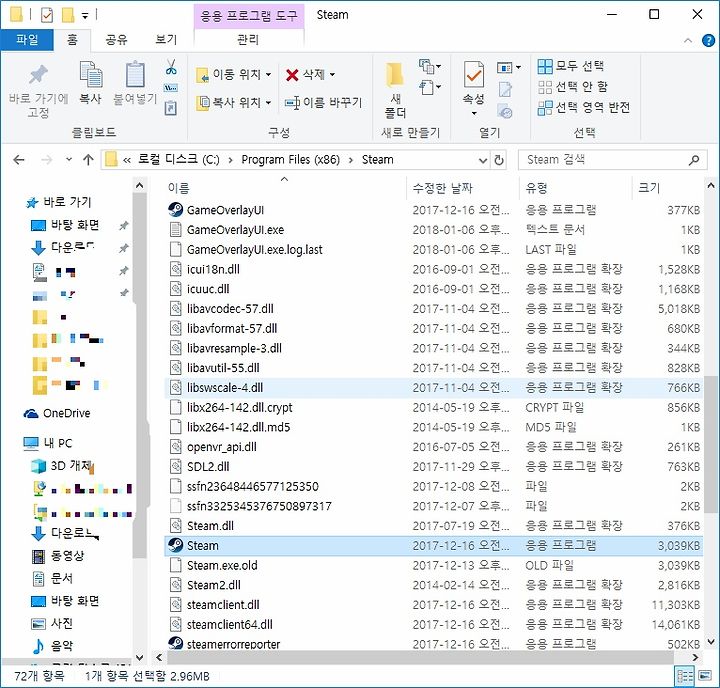Click the scissors Cut icon
720x688 pixels.
(x=171, y=68)
